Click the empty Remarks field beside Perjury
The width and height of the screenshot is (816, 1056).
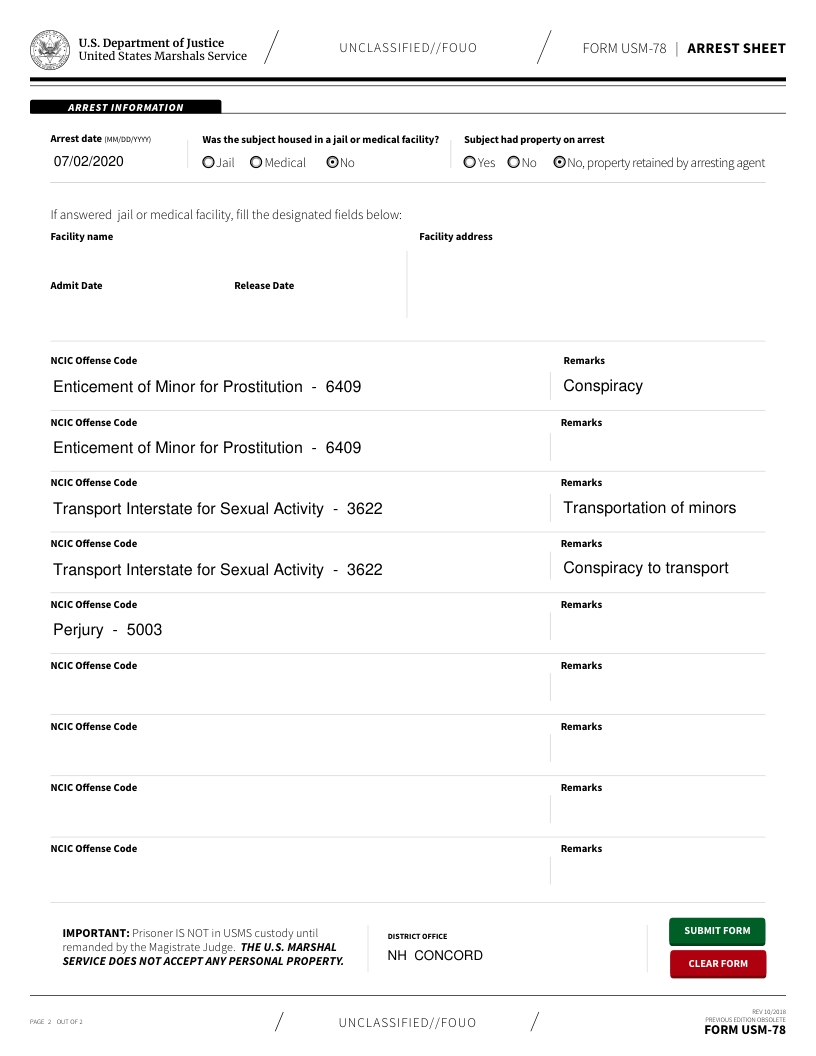[x=658, y=630]
